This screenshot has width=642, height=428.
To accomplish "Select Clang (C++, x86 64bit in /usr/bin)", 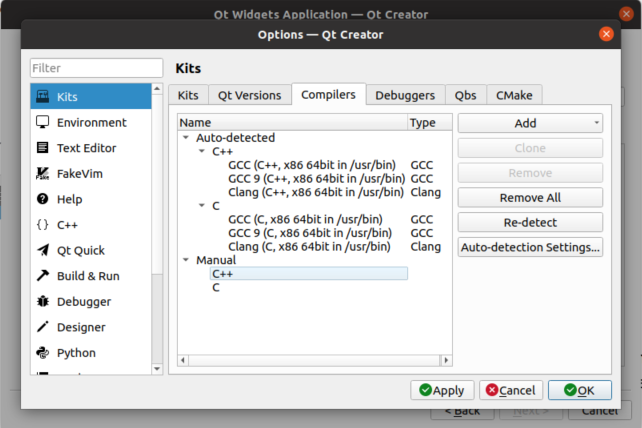I will [316, 192].
